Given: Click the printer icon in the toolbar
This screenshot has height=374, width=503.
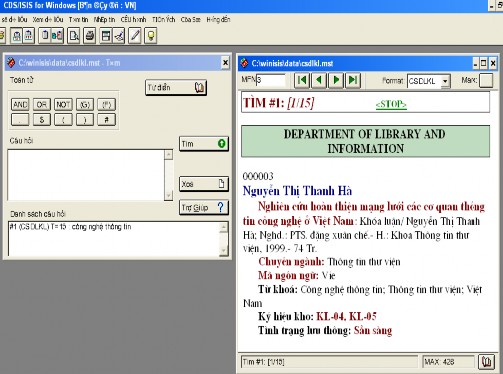Looking at the screenshot, I should coord(89,36).
